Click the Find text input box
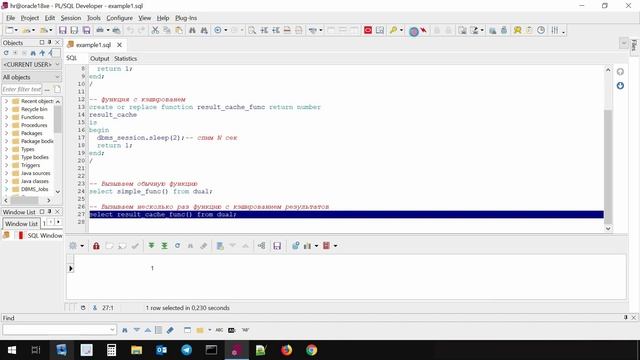Screen dimensions: 640x360 coord(56,330)
